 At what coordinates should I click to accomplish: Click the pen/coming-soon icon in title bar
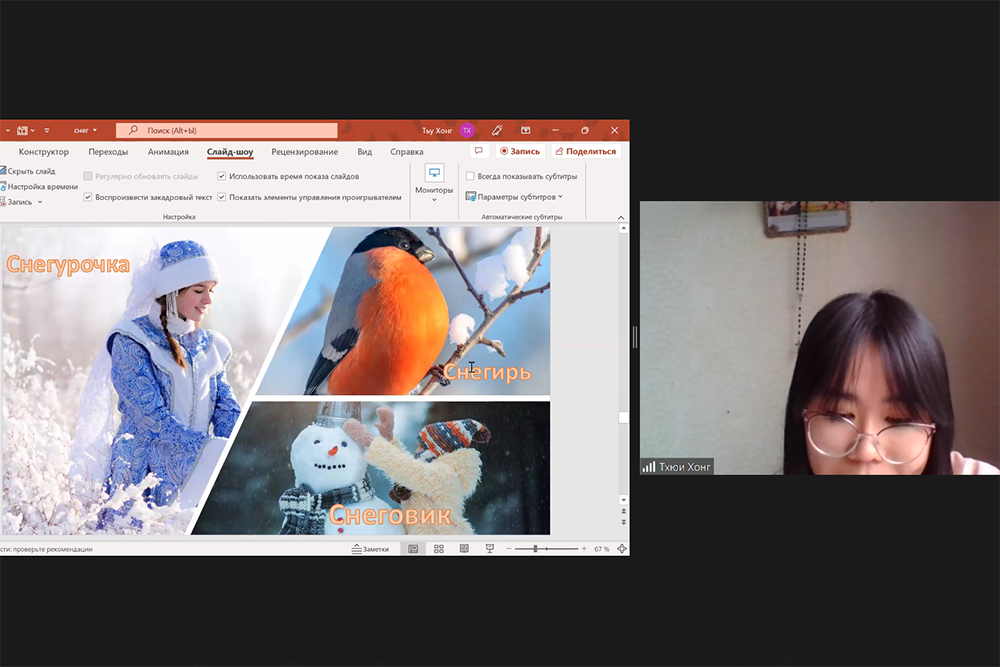click(x=497, y=130)
